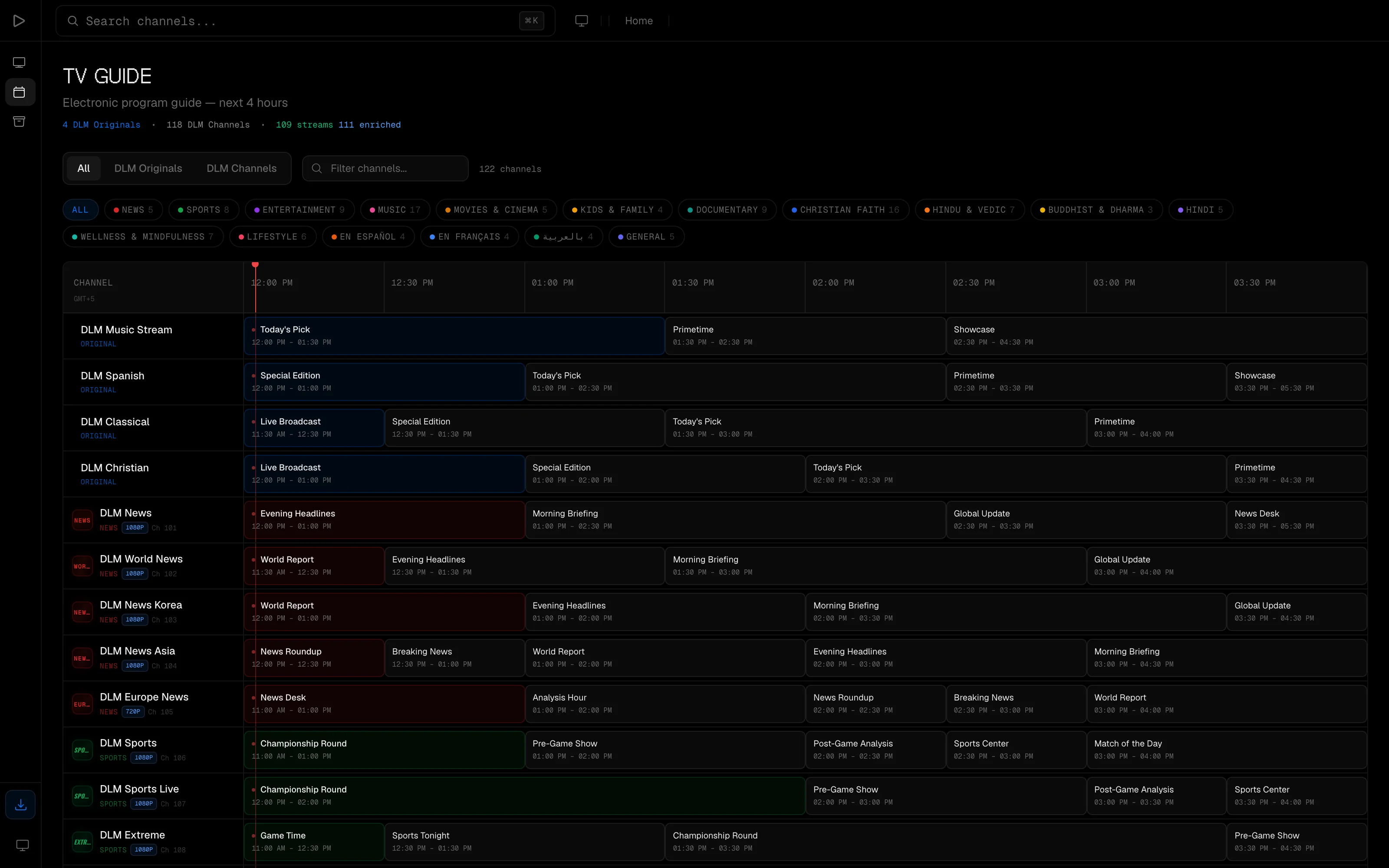Click the DLM News Asia channel logo
This screenshot has width=1389, height=868.
tap(82, 658)
